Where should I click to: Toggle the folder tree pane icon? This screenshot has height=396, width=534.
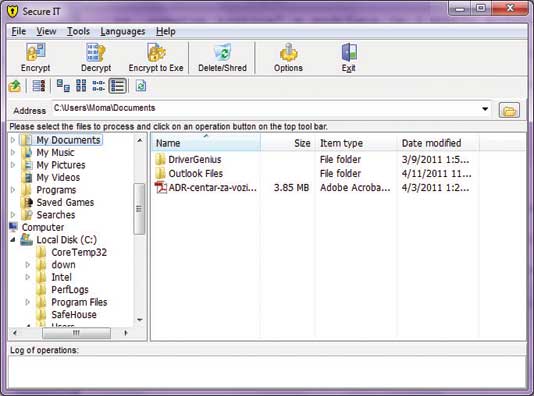[38, 86]
